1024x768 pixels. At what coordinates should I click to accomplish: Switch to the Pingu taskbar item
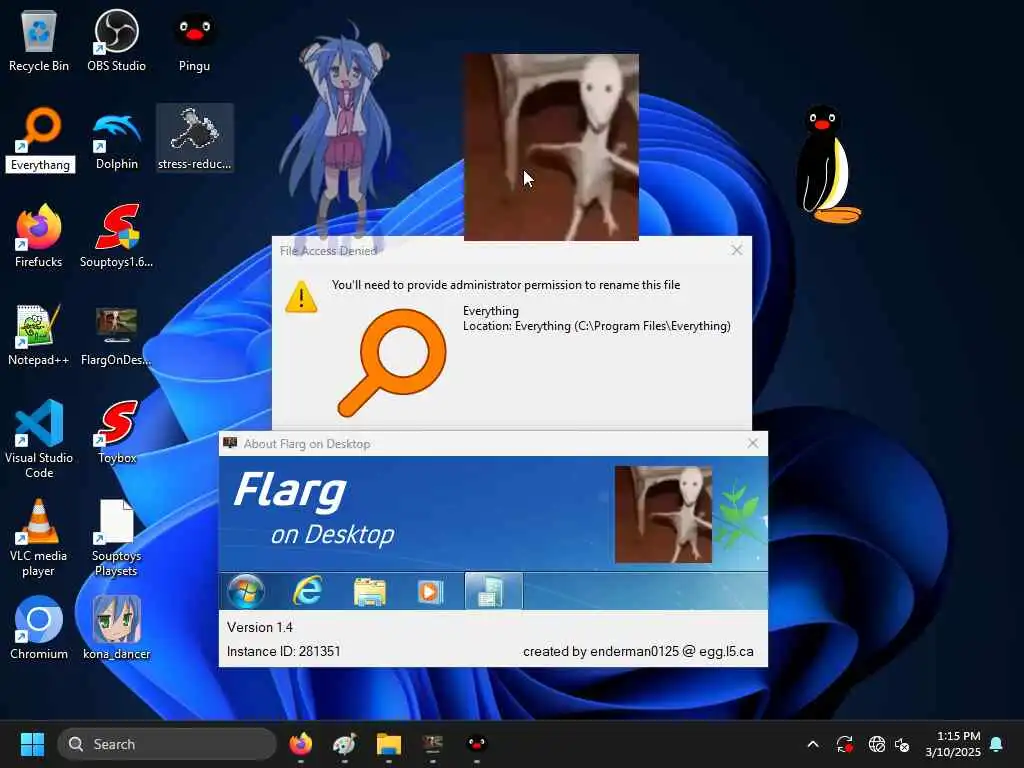click(x=477, y=744)
